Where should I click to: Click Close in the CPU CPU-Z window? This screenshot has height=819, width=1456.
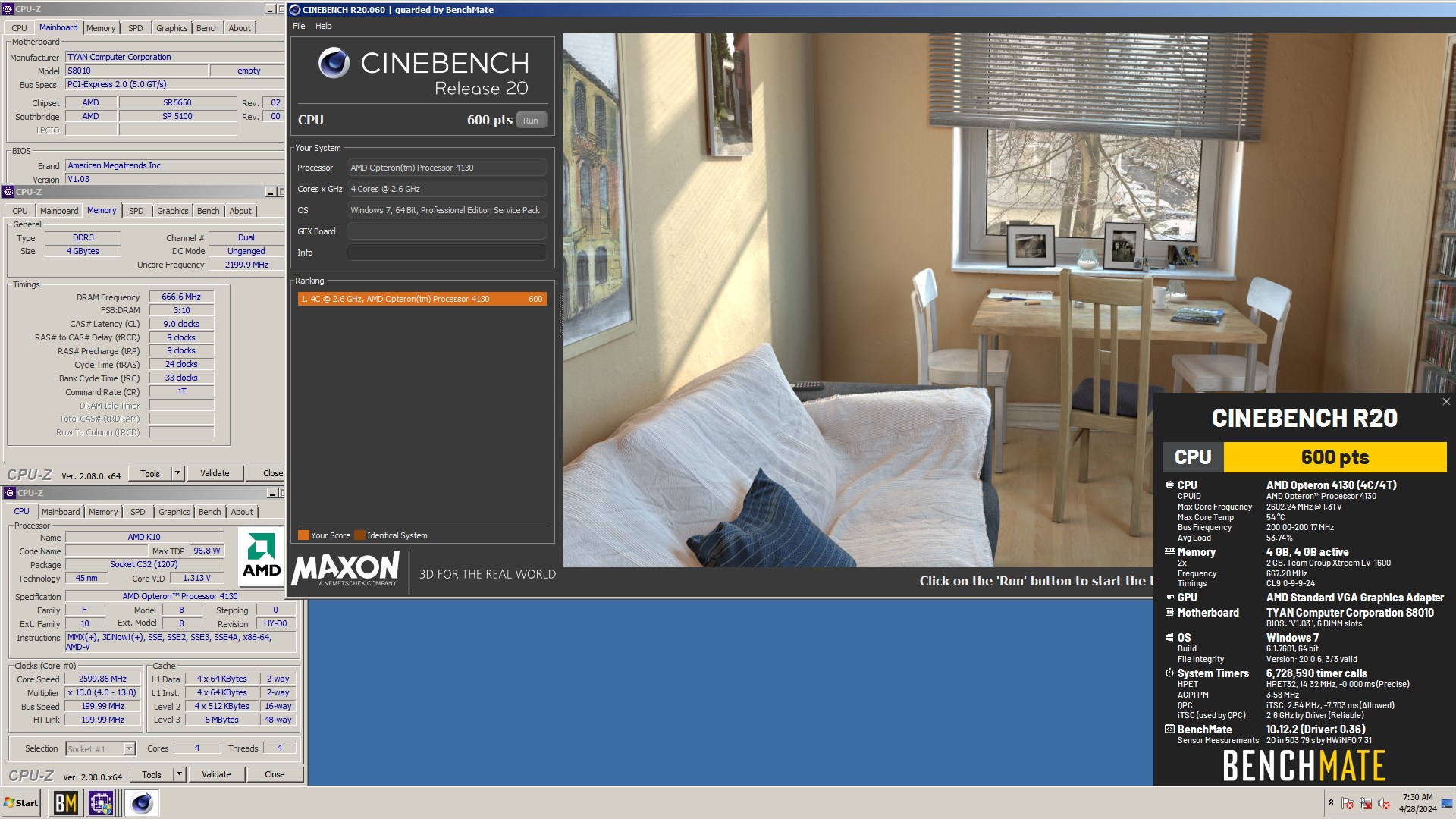click(275, 774)
